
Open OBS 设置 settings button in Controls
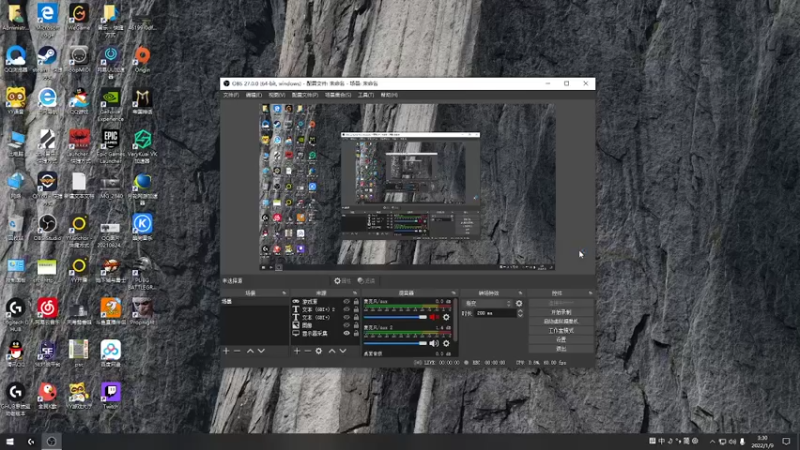pyautogui.click(x=561, y=339)
